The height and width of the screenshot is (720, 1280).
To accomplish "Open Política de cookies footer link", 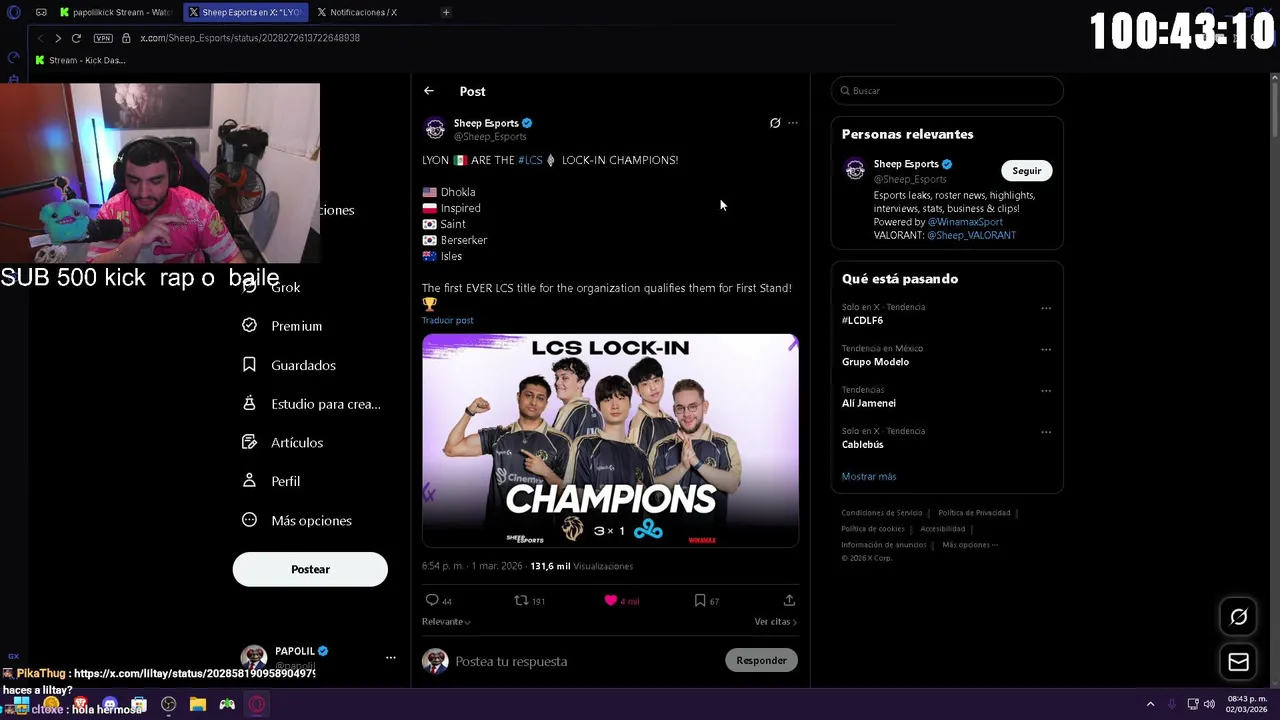I will point(873,529).
